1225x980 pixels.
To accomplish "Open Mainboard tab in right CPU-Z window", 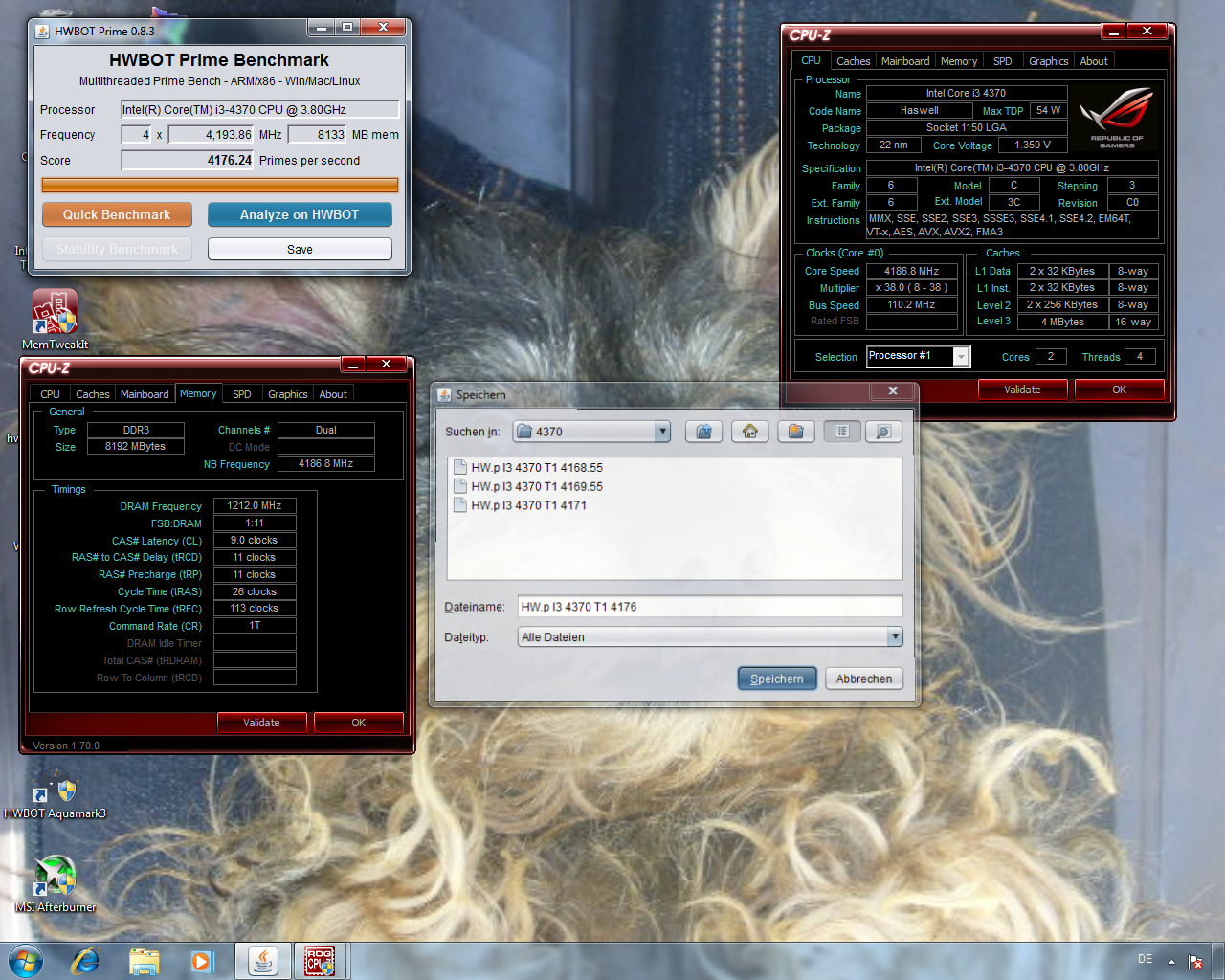I will [905, 61].
